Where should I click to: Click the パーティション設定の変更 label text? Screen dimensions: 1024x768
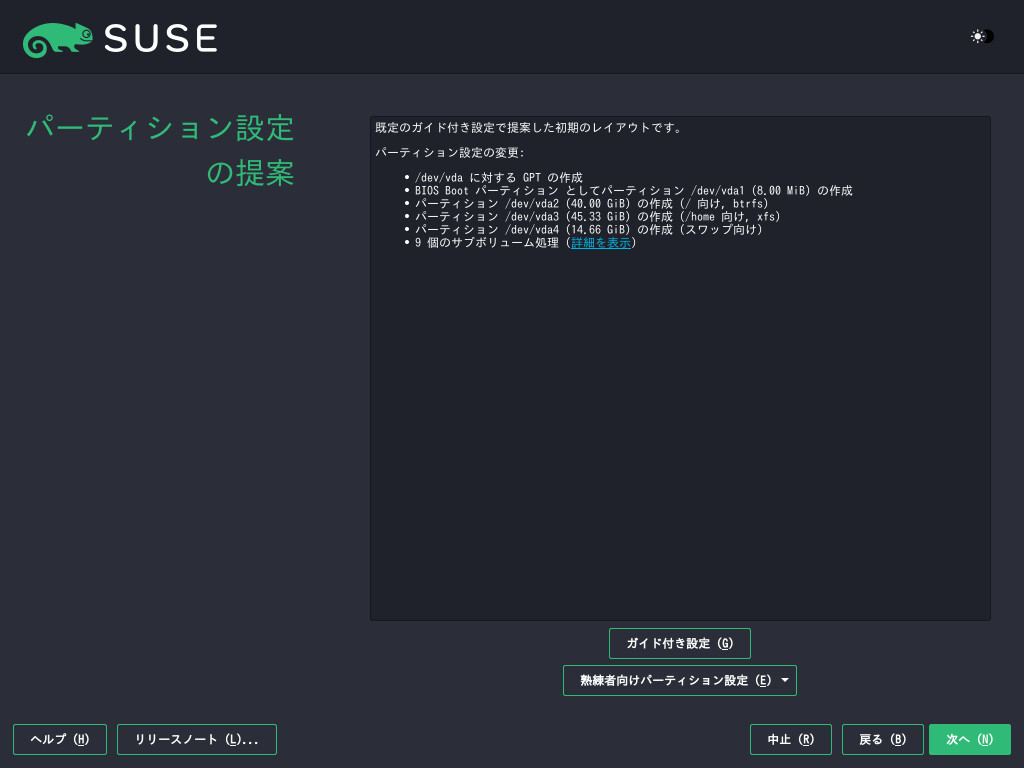pyautogui.click(x=449, y=153)
